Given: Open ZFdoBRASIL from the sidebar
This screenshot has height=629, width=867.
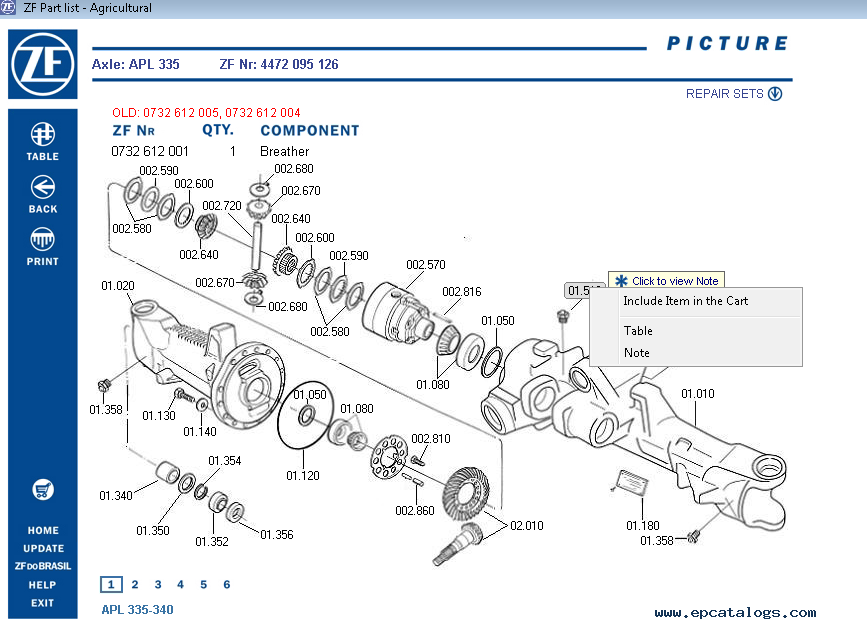Looking at the screenshot, I should (42, 566).
